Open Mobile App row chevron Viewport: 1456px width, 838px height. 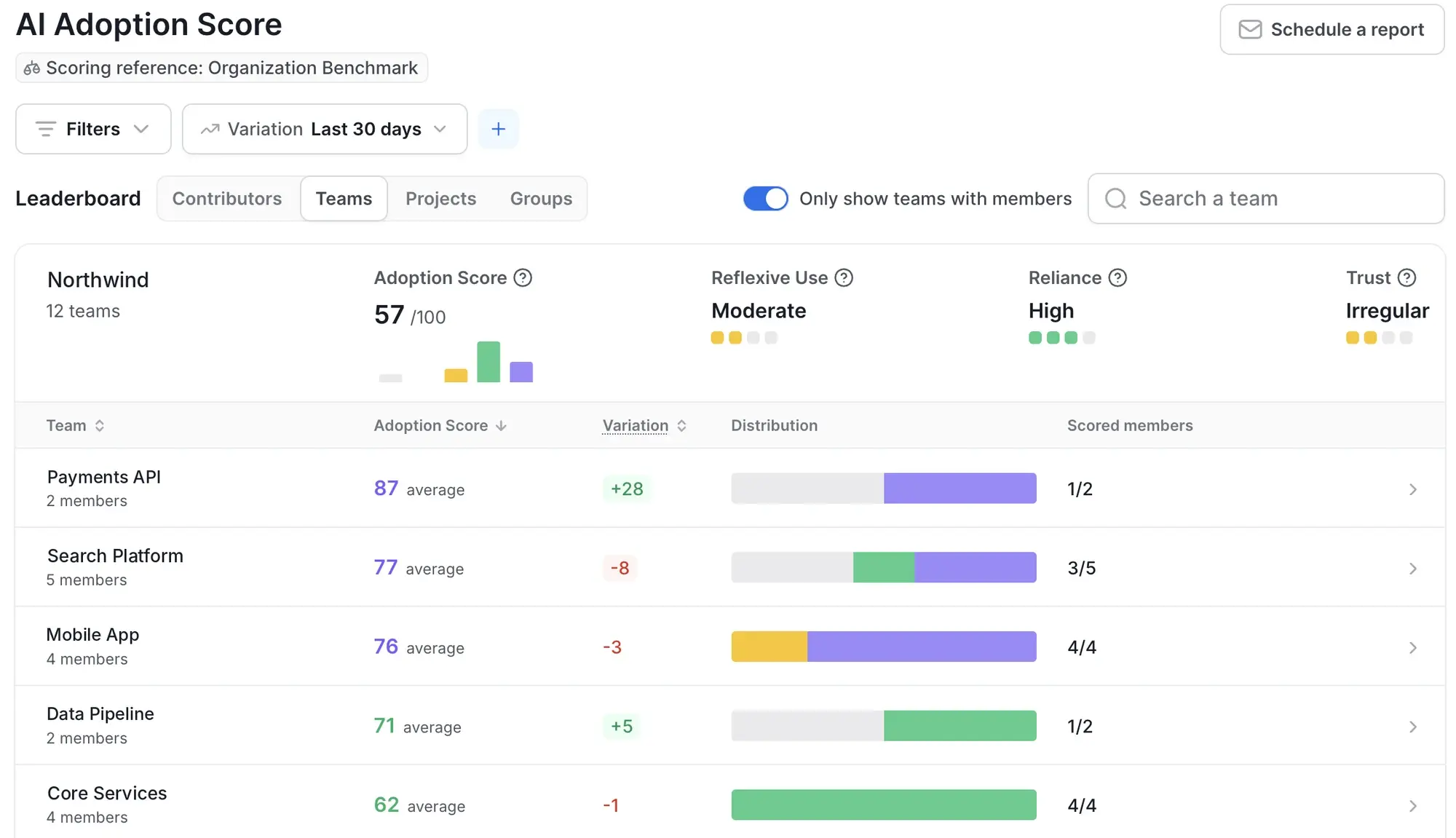tap(1413, 648)
